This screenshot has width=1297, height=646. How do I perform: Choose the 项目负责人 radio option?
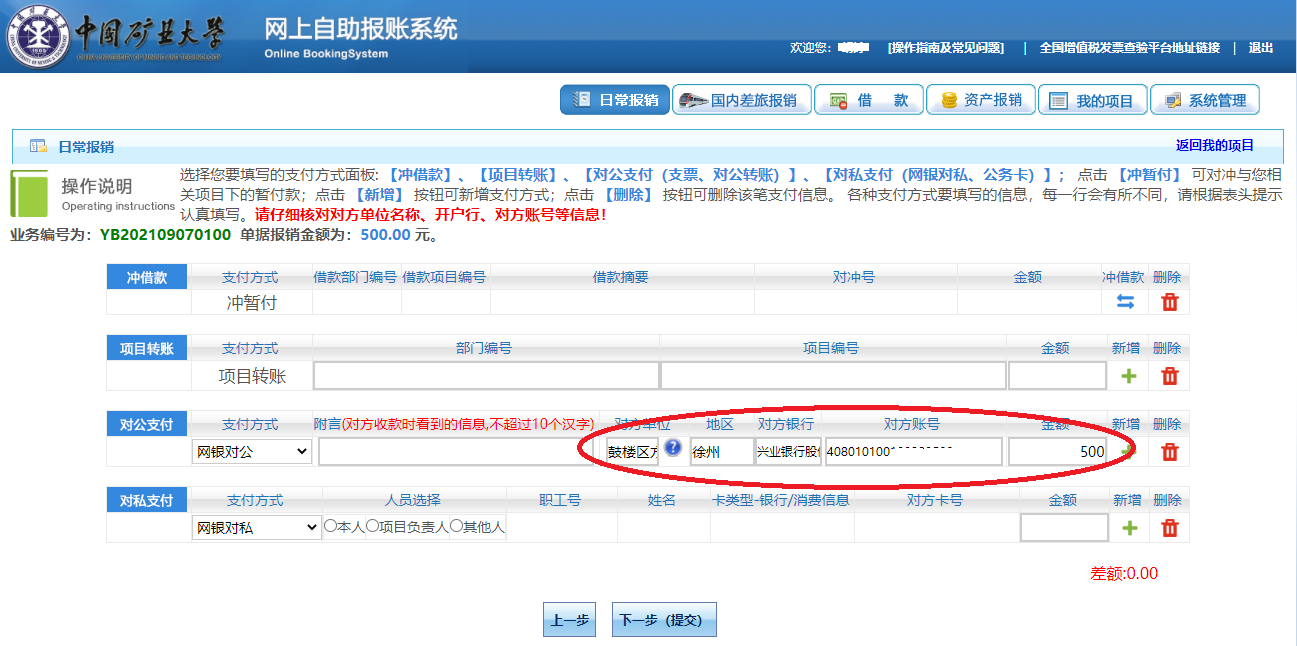tap(372, 526)
